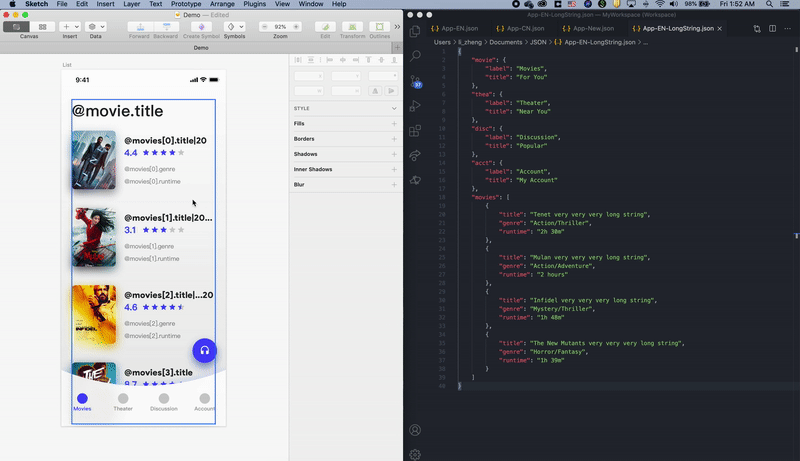Screen dimensions: 800x461
Task: Click the Documents breadcrumb in VS Code
Action: (505, 42)
